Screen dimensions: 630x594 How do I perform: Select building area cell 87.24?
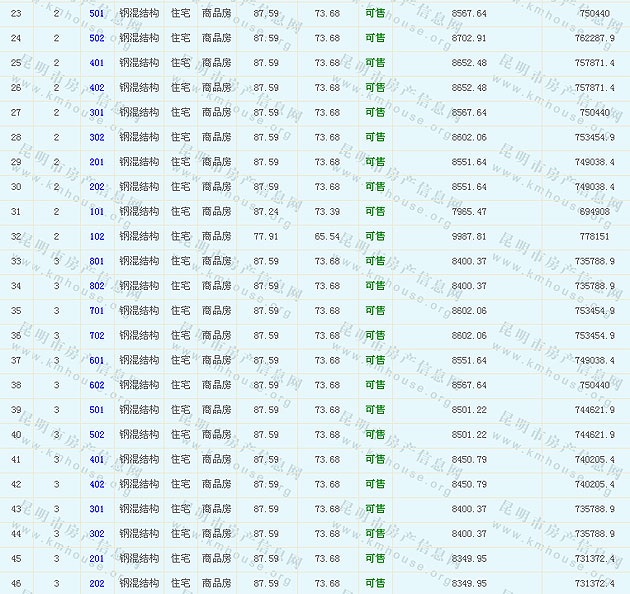(x=266, y=212)
